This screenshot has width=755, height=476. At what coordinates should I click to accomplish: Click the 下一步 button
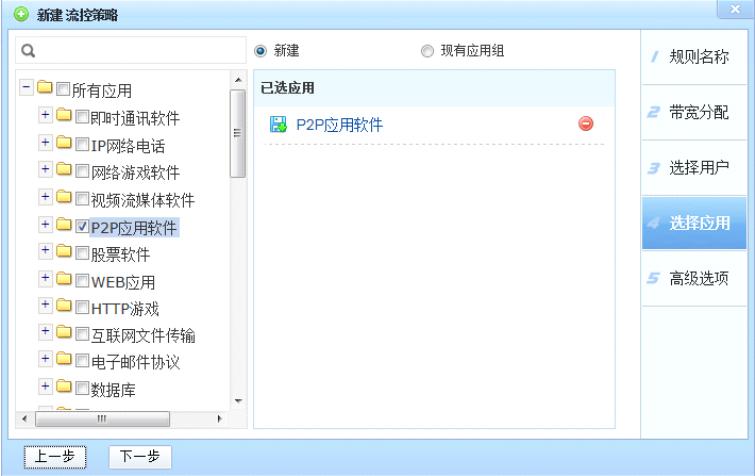[140, 457]
